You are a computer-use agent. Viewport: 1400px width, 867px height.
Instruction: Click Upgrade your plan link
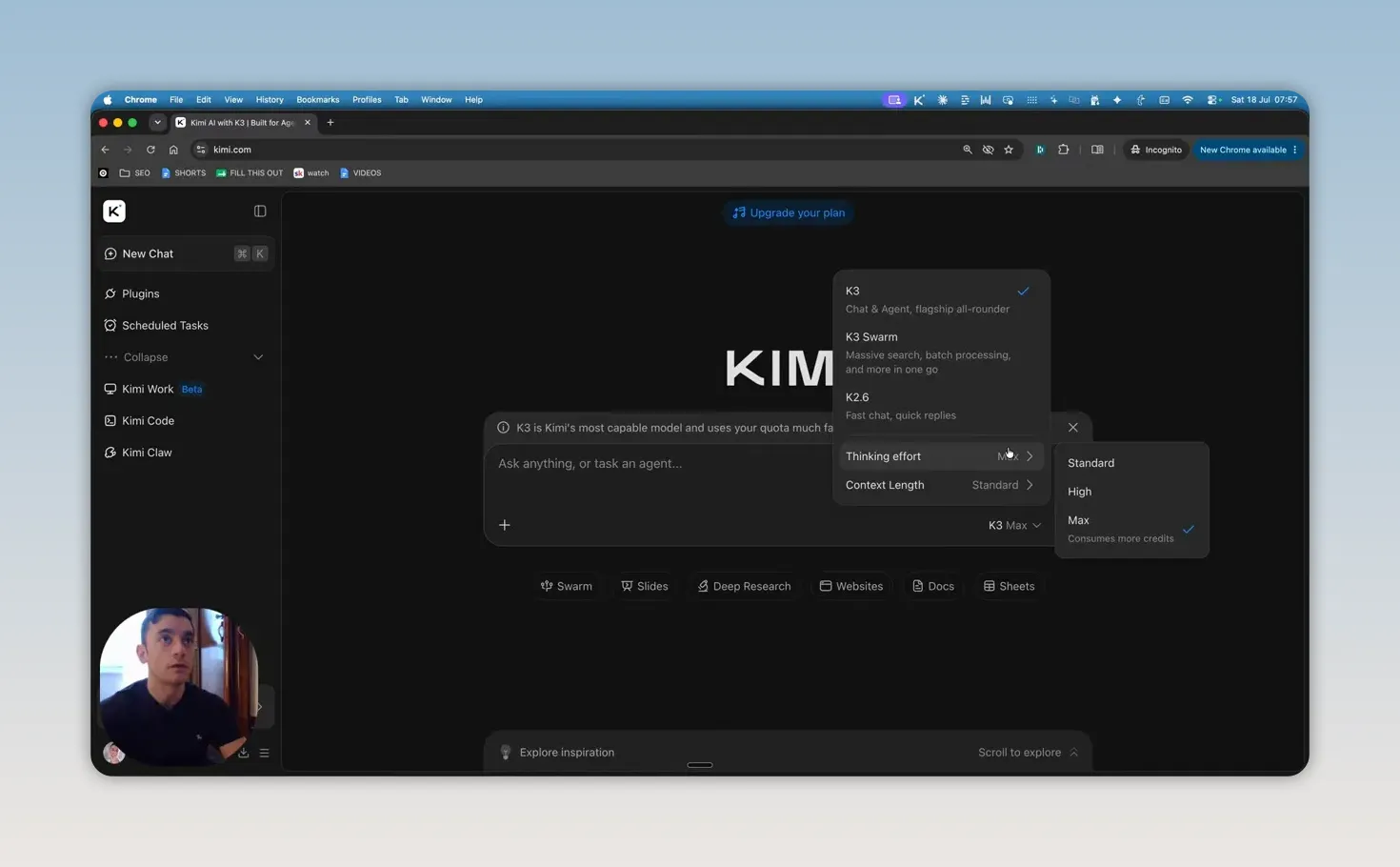pyautogui.click(x=789, y=212)
